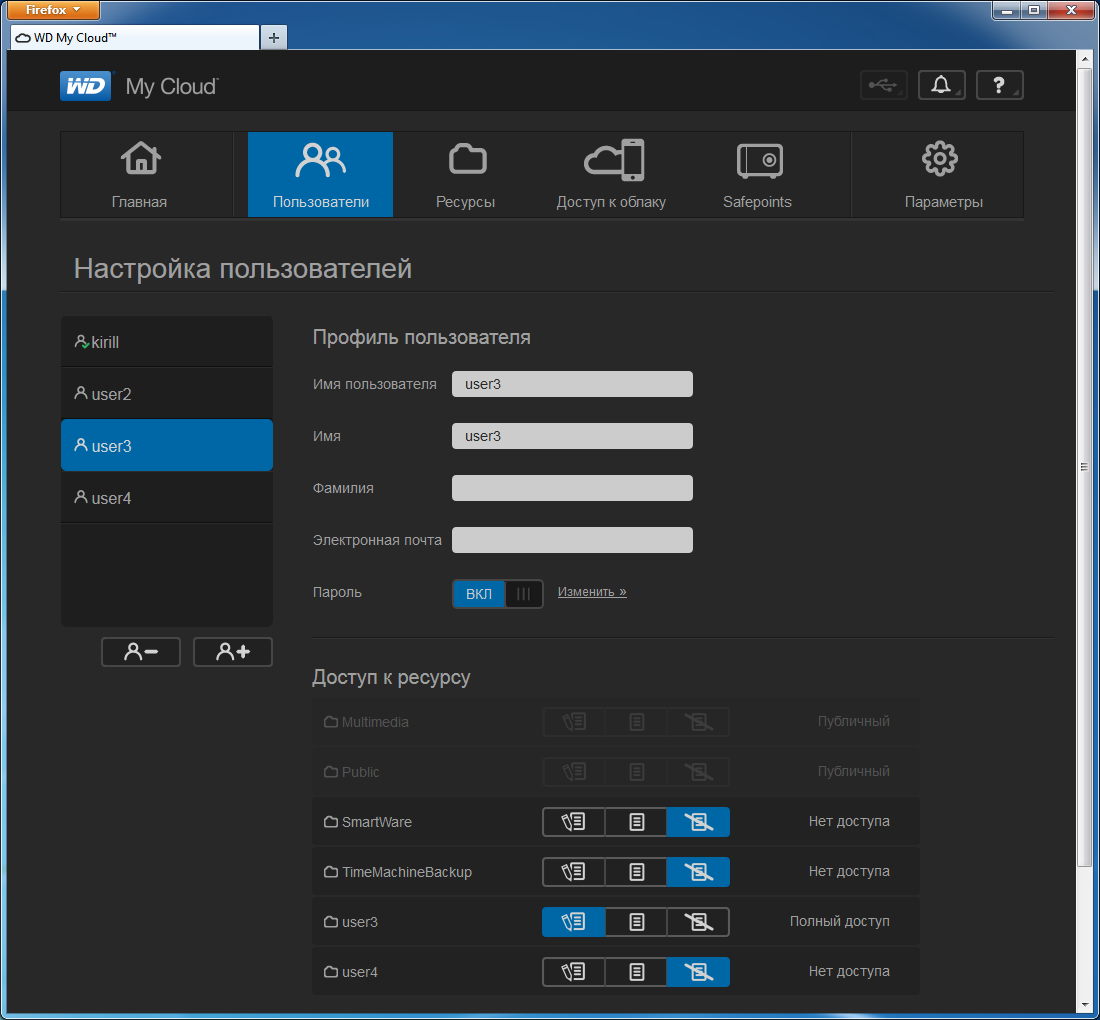Set SmartWare share to read-only access
Screen dimensions: 1100x1020
(x=636, y=821)
